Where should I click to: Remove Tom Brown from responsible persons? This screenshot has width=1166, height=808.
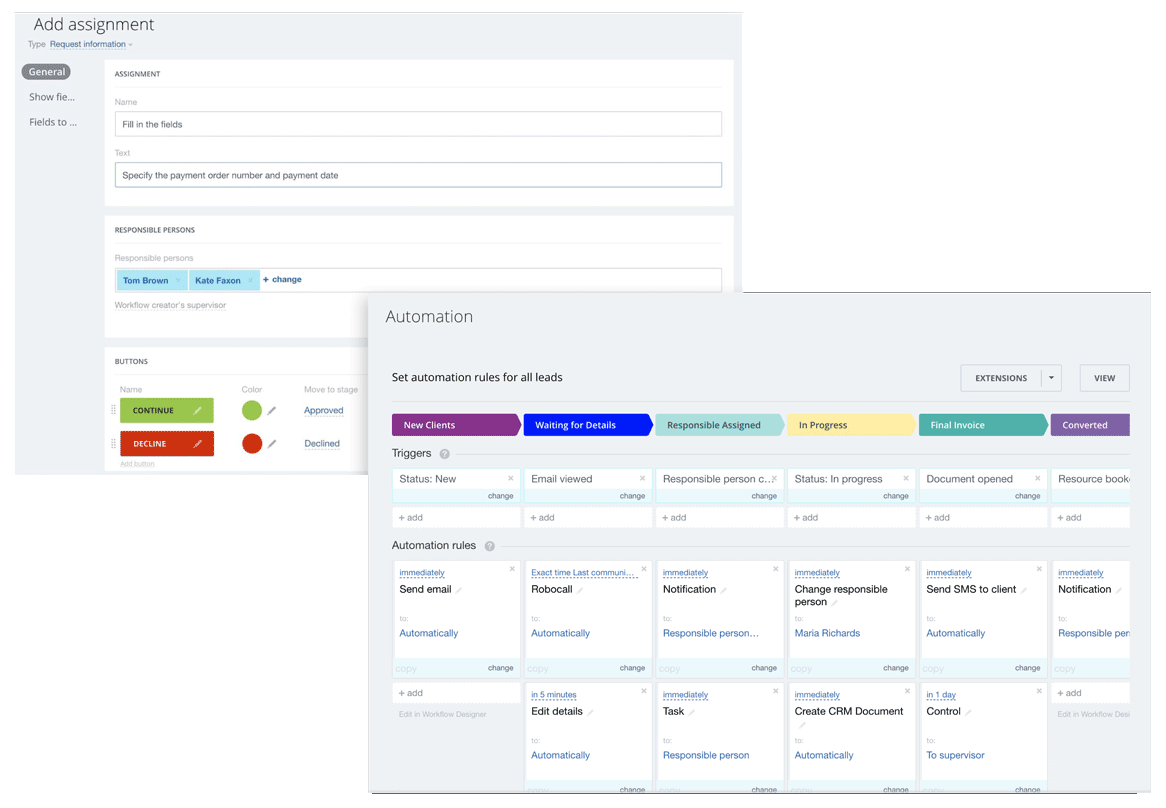pyautogui.click(x=178, y=281)
